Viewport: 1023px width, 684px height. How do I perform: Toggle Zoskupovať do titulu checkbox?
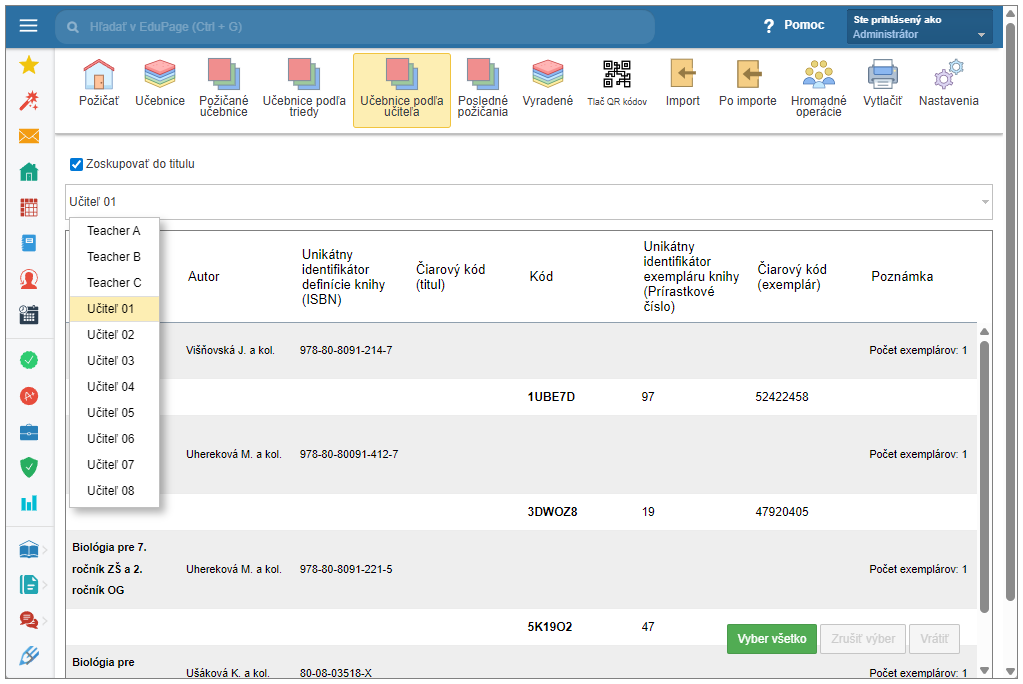coord(76,164)
